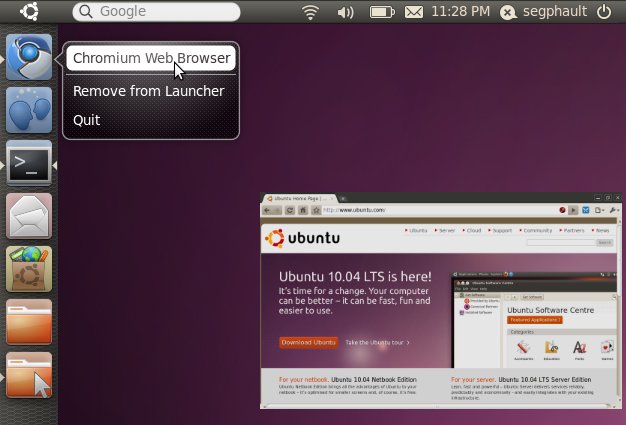This screenshot has height=425, width=626.
Task: Launch Chromium from the launcher icon
Action: [29, 57]
